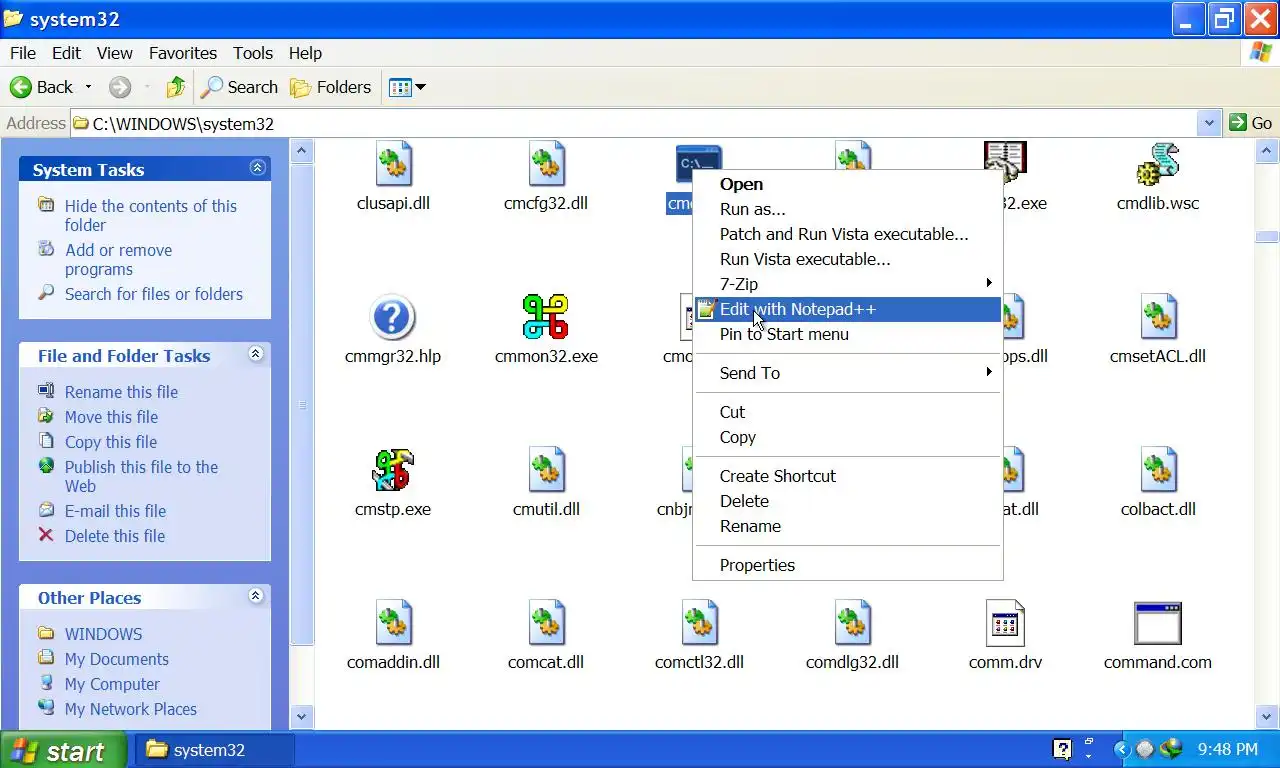The height and width of the screenshot is (768, 1280).
Task: Select the comm.drv file icon
Action: (1005, 623)
